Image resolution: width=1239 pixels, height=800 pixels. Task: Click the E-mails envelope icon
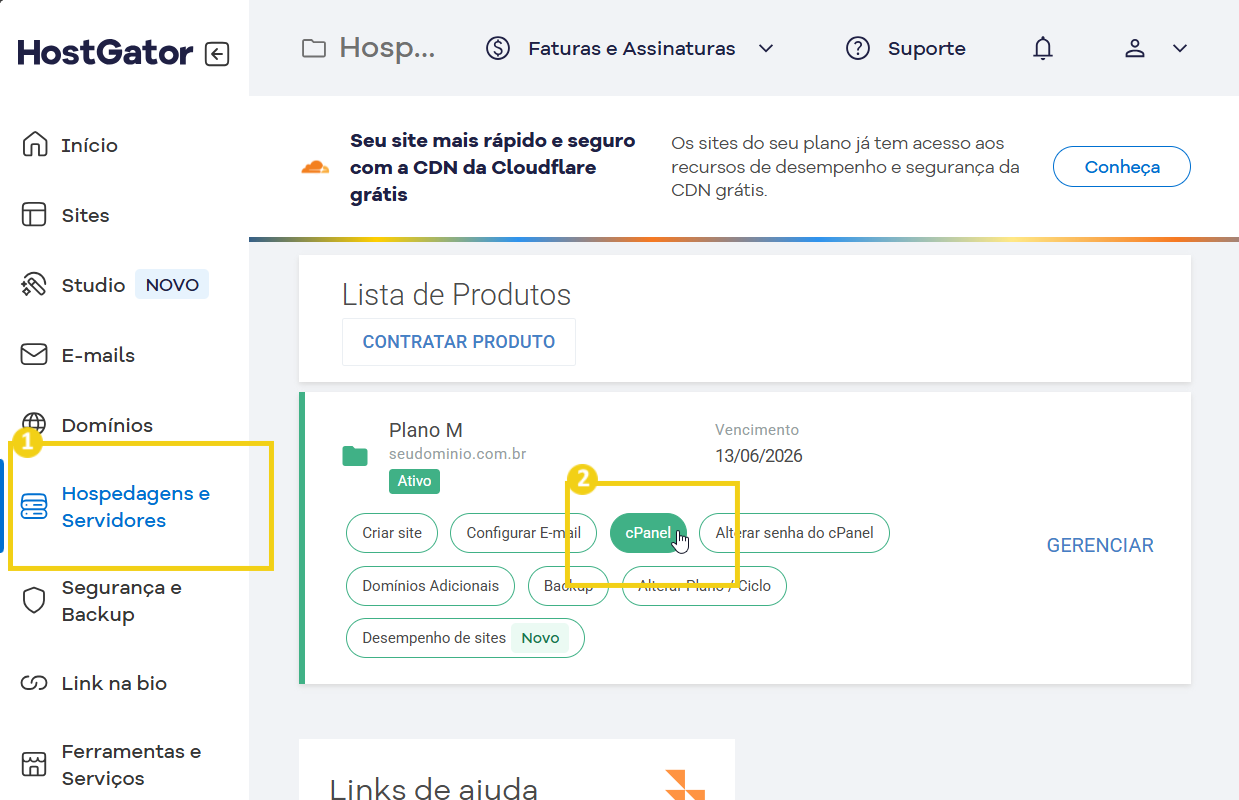[x=35, y=355]
